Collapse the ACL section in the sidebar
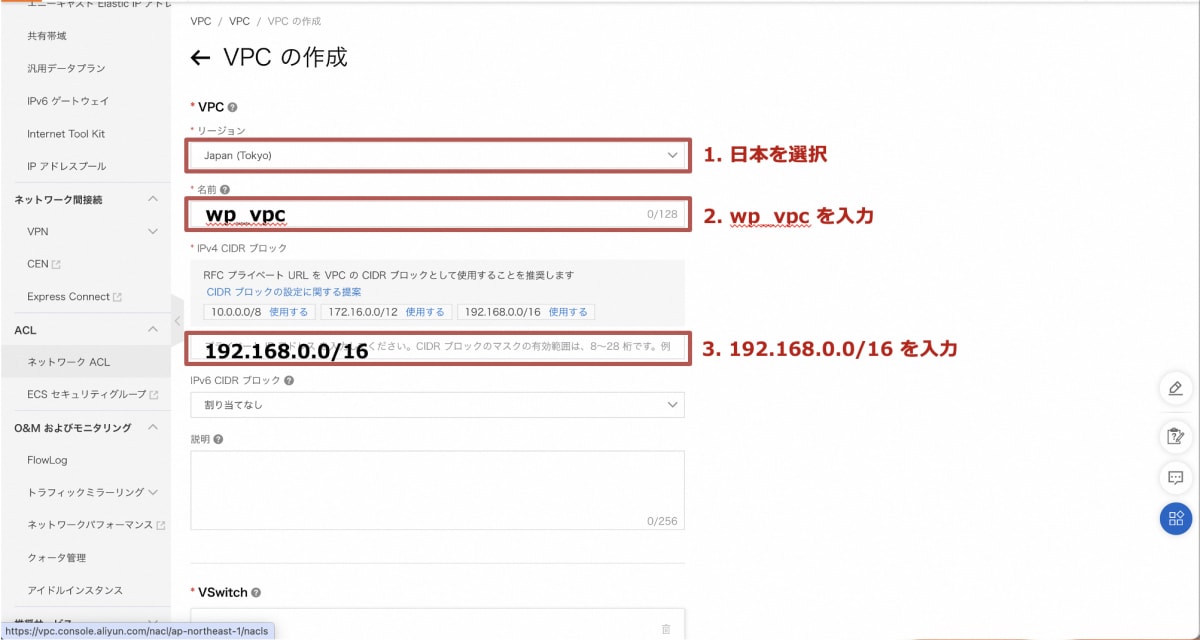 point(153,329)
